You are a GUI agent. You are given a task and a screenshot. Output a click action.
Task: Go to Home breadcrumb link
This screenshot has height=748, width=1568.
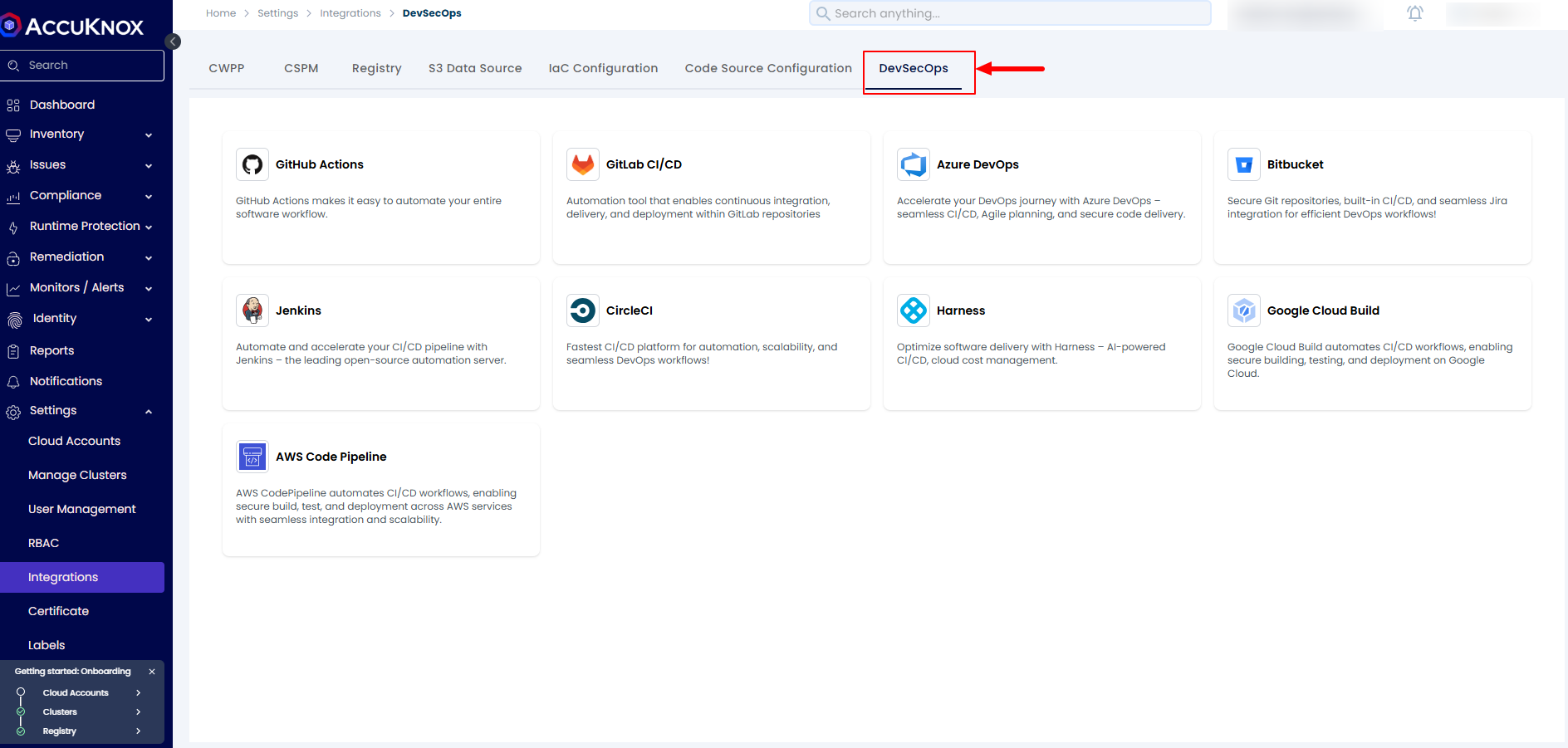tap(221, 13)
